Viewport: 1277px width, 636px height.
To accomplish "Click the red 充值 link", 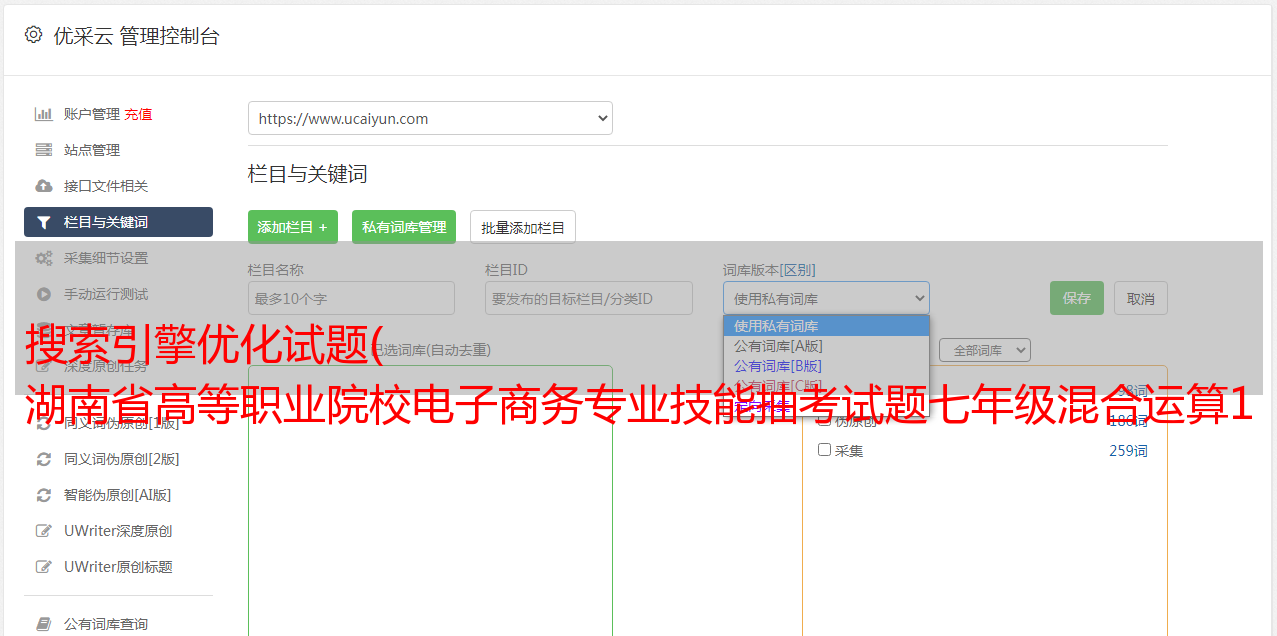I will (138, 114).
